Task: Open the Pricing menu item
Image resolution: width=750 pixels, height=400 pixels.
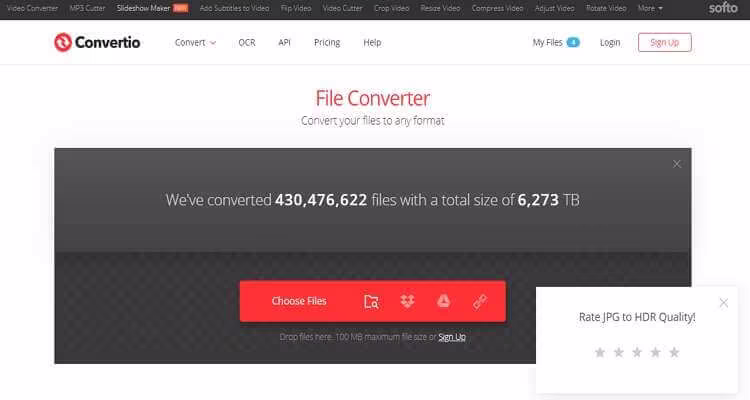Action: coord(327,43)
